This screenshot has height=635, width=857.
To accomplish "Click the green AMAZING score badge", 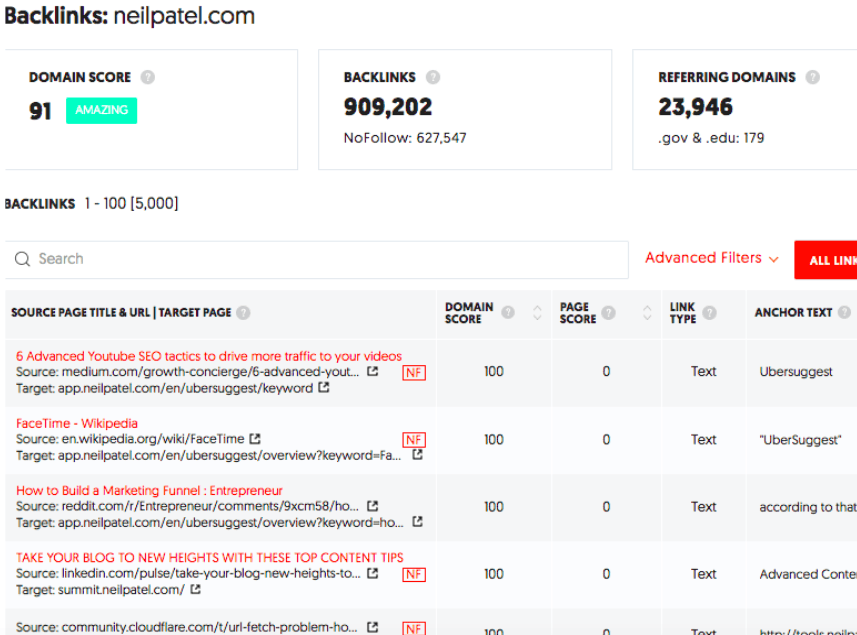I will click(x=101, y=110).
